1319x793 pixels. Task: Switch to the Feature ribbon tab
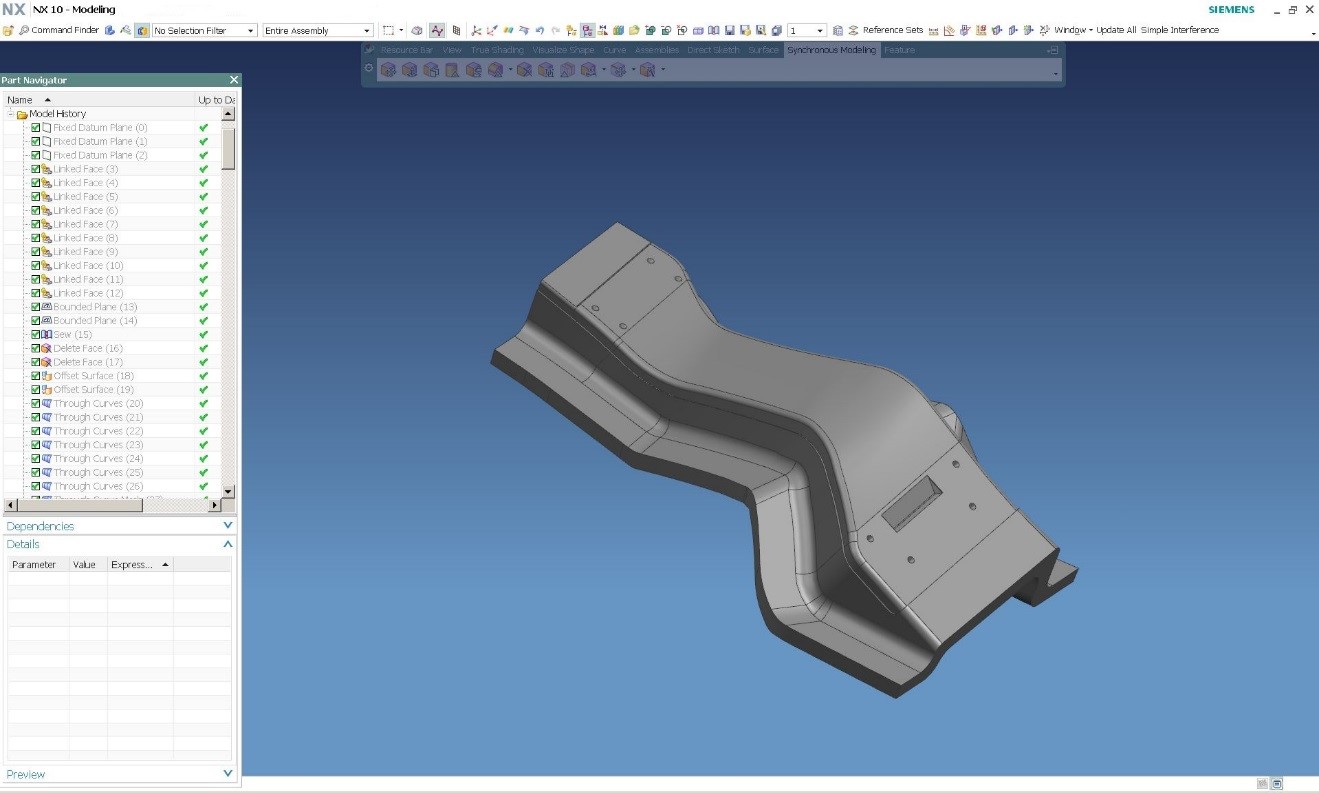pos(899,50)
